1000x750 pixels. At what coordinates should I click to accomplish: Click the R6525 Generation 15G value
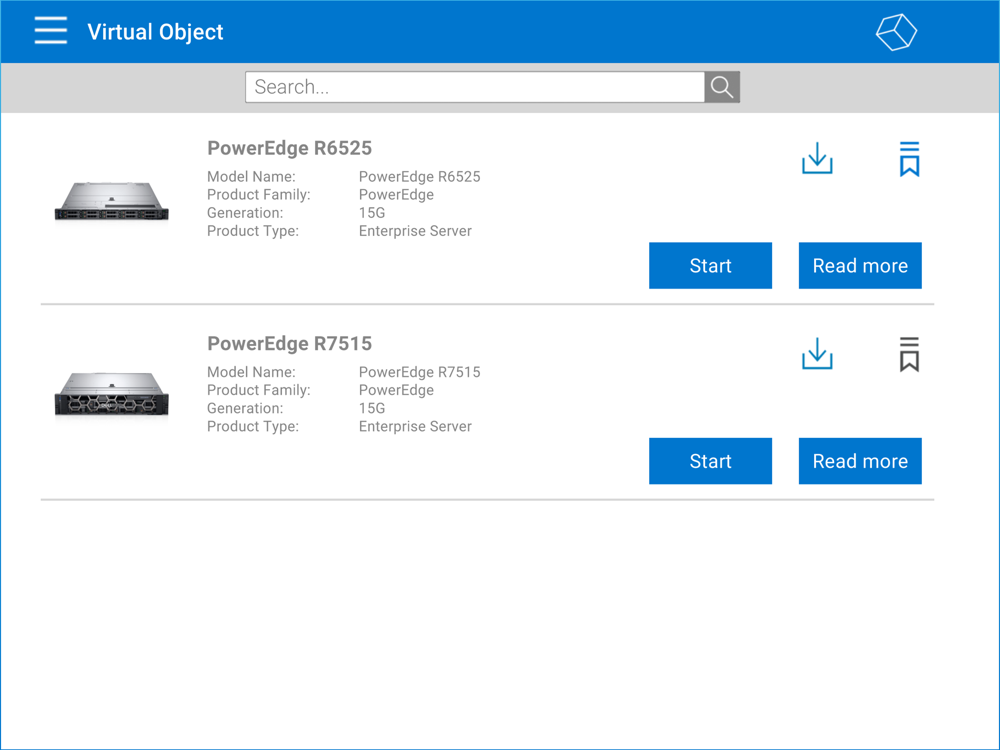click(372, 213)
